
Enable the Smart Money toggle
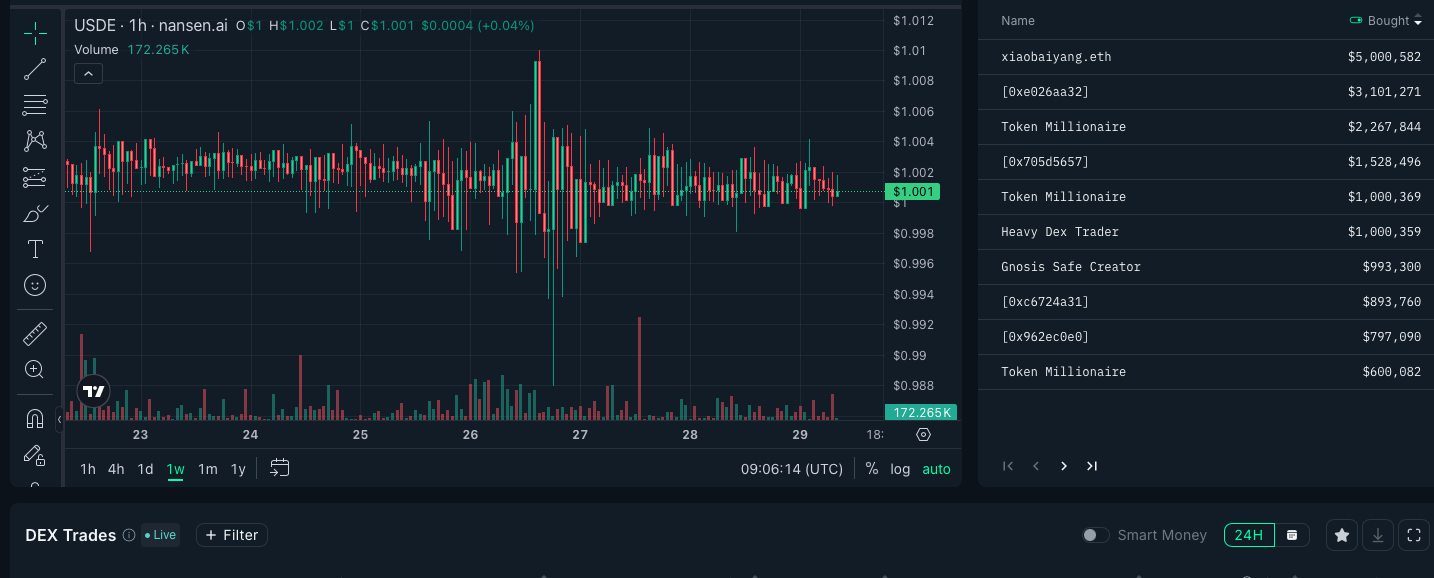point(1095,535)
